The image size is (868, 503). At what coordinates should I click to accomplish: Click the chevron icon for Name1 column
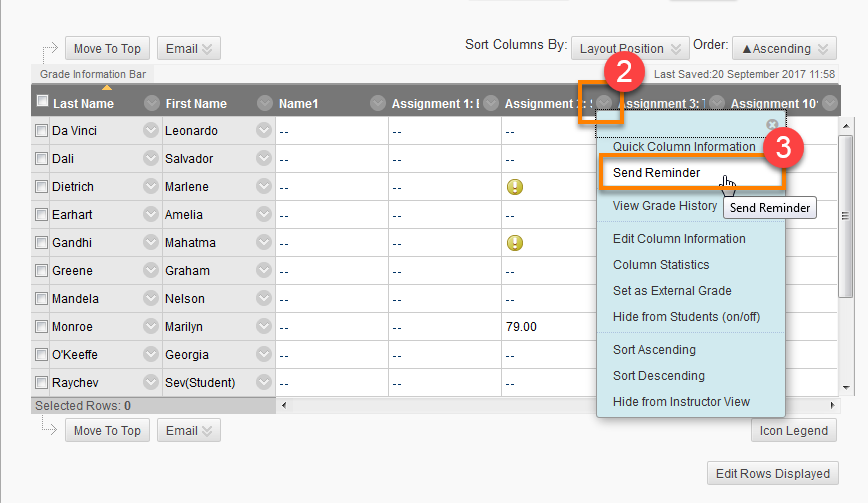pos(377,103)
